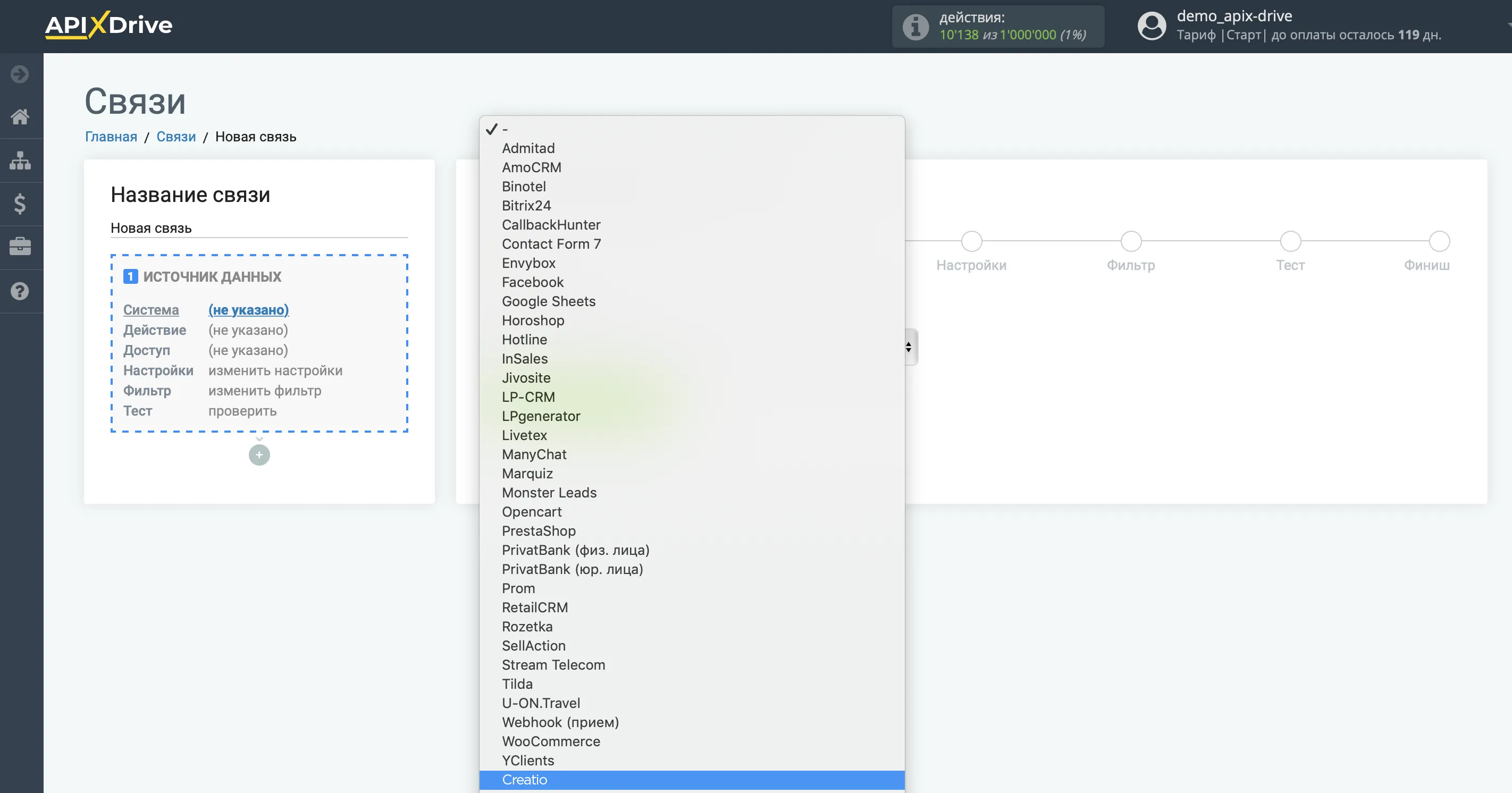Open briefcase icon in sidebar
This screenshot has height=793, width=1512.
[20, 247]
